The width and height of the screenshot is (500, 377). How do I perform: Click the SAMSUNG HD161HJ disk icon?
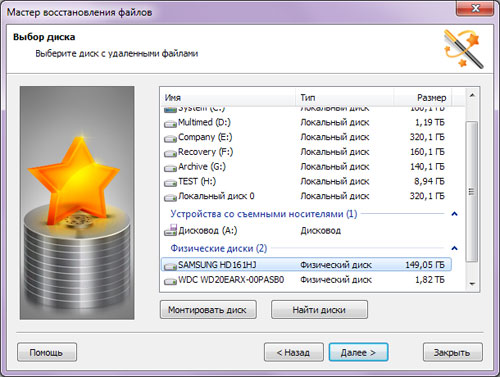point(170,266)
